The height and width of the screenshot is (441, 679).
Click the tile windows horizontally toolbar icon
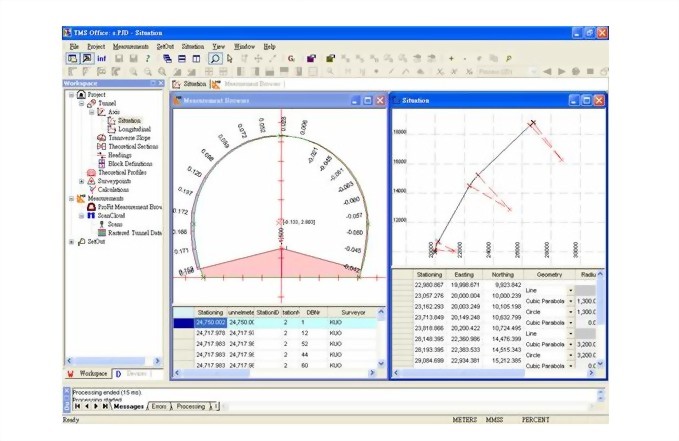(x=182, y=58)
